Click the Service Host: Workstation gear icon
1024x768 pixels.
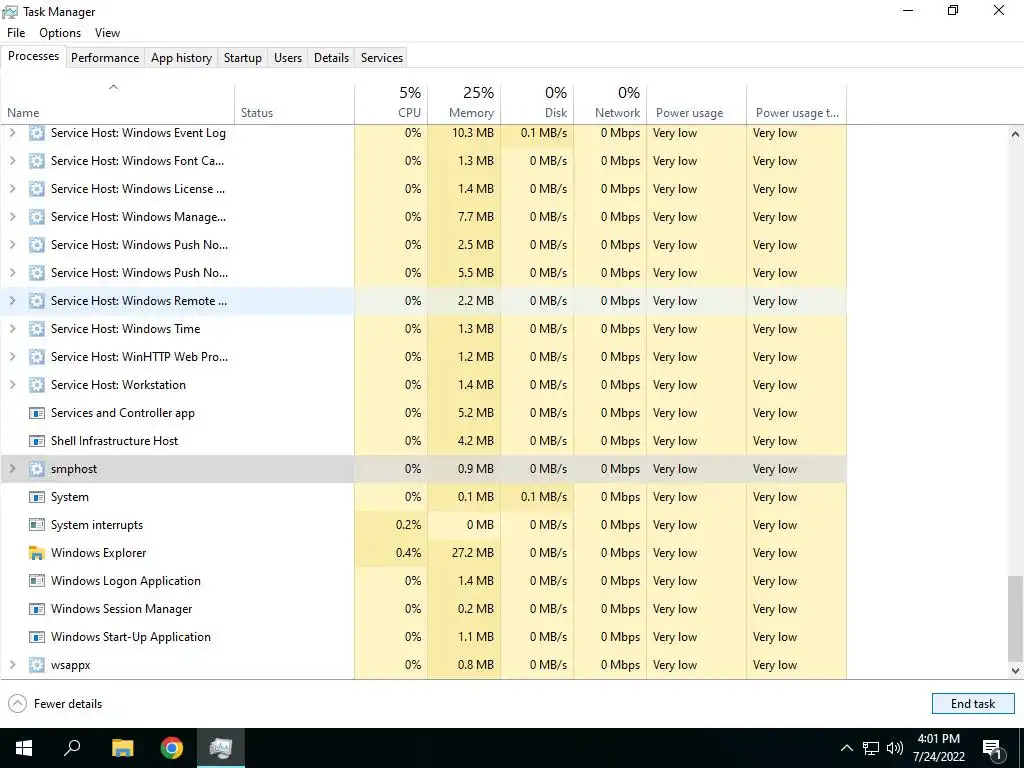37,385
